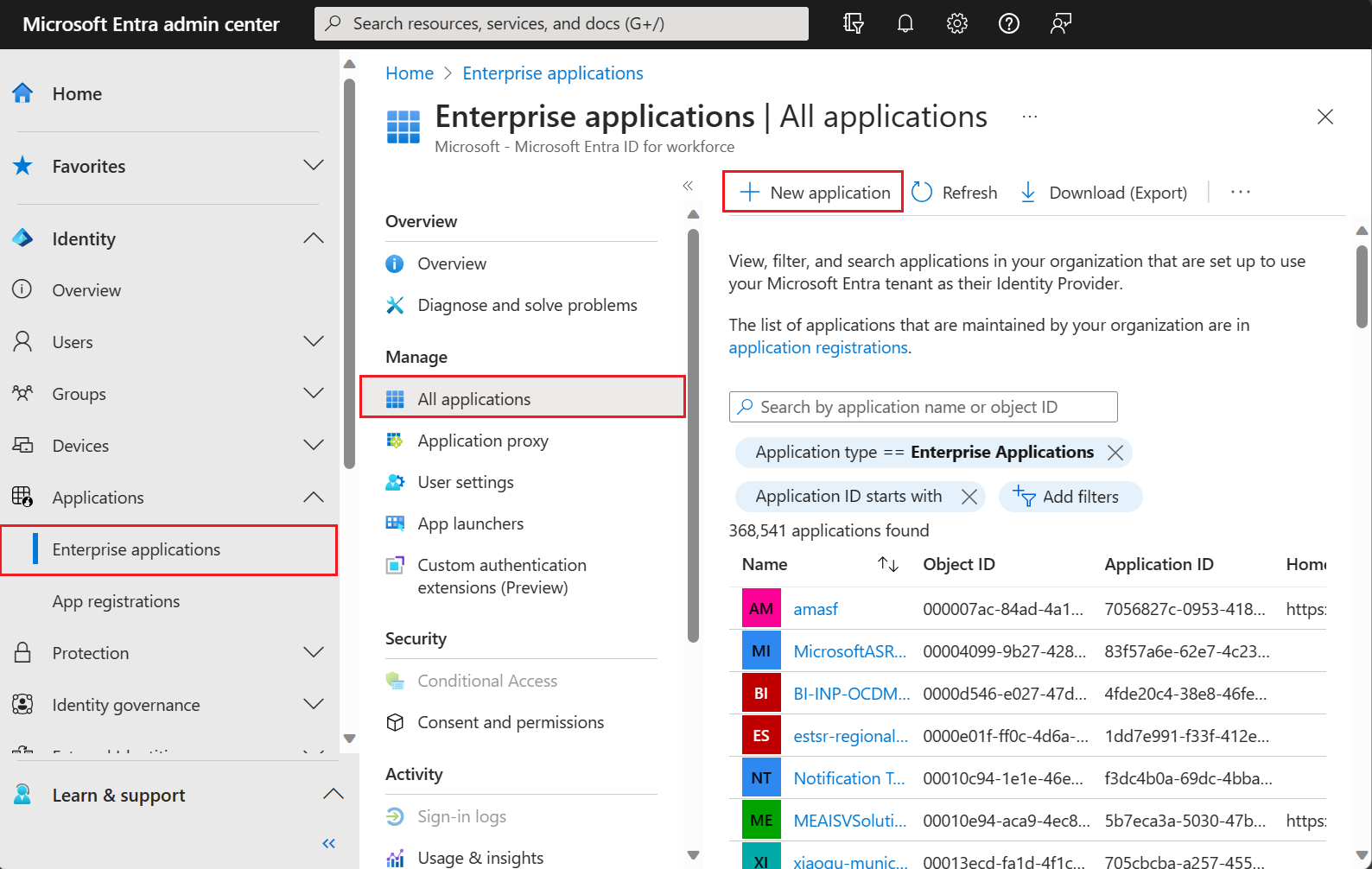The width and height of the screenshot is (1372, 869).
Task: Expand the Users submenu chevron
Action: pyautogui.click(x=314, y=341)
